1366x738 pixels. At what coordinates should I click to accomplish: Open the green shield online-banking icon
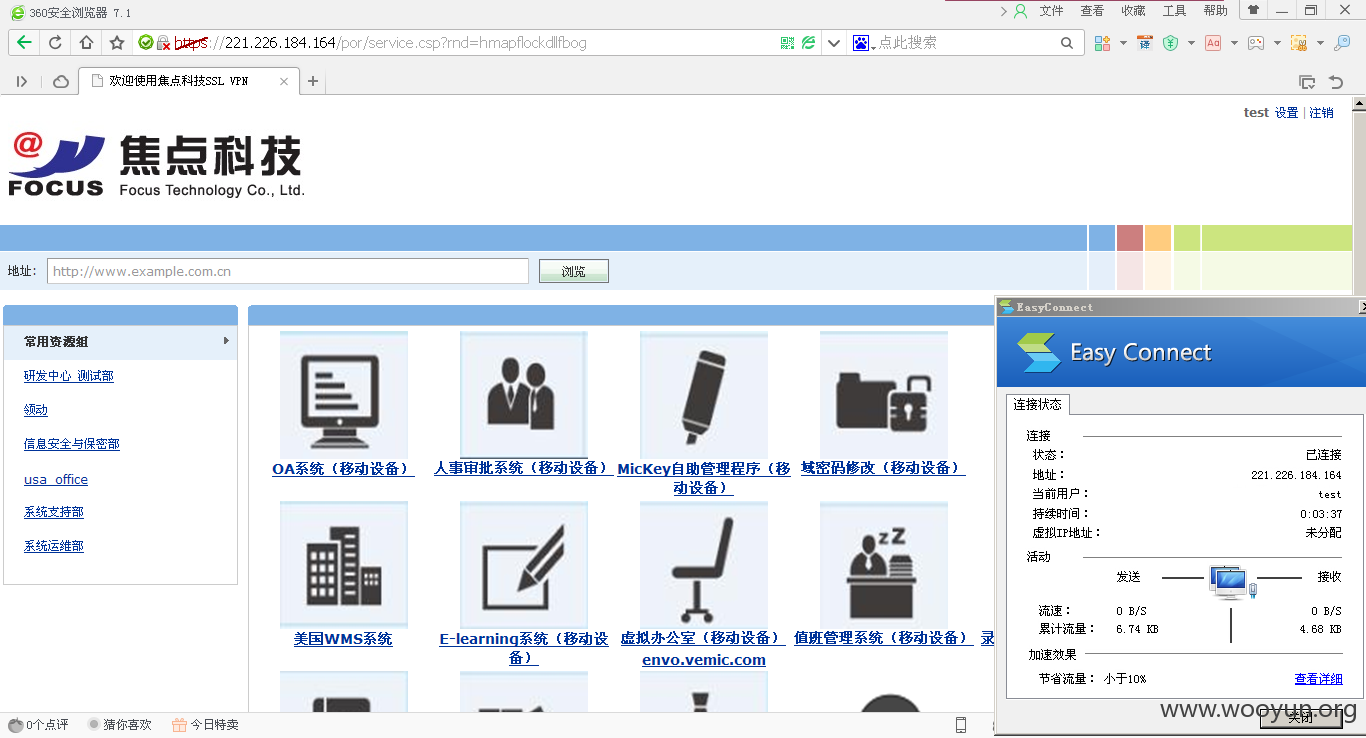click(1170, 43)
